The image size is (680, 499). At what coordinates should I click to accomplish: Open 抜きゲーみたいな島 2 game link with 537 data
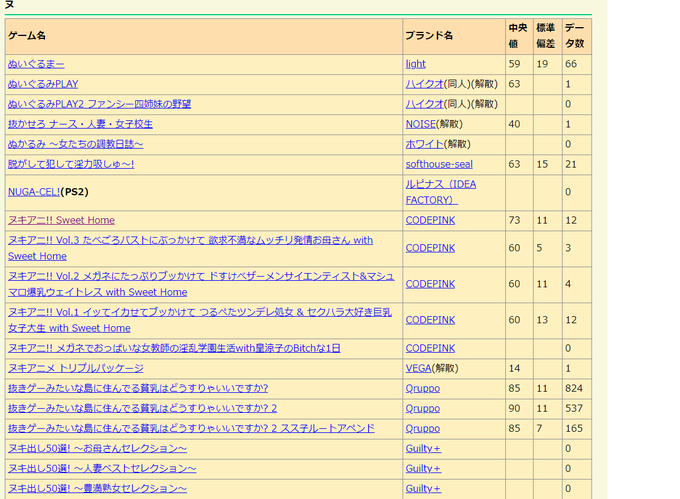(x=142, y=408)
